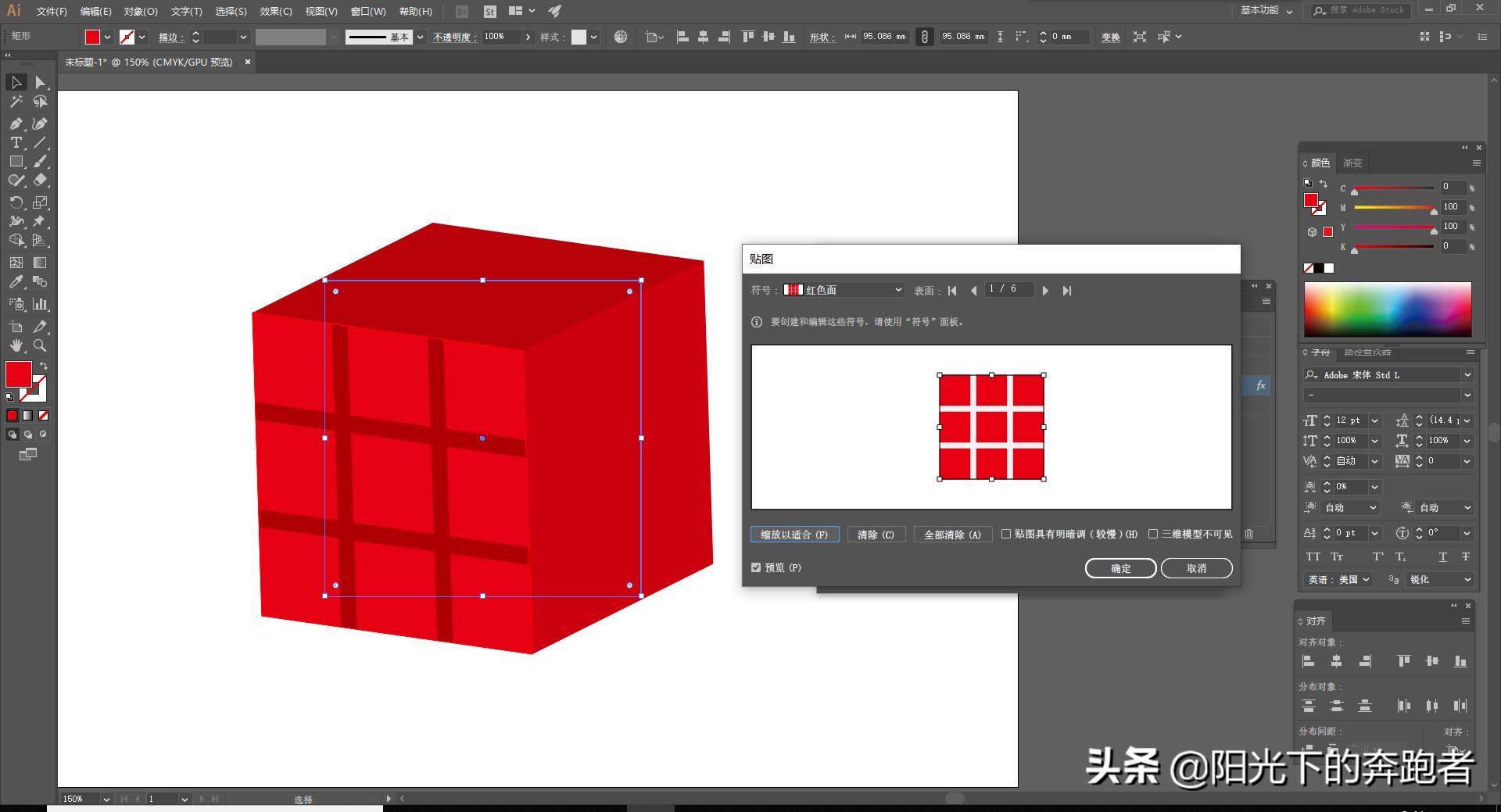Uncheck the 预览 checkbox
1501x812 pixels.
point(756,567)
